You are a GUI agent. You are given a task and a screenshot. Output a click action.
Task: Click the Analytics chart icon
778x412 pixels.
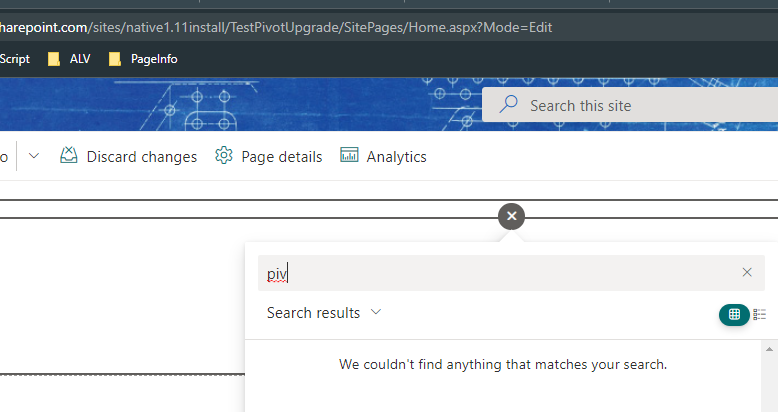pyautogui.click(x=349, y=155)
